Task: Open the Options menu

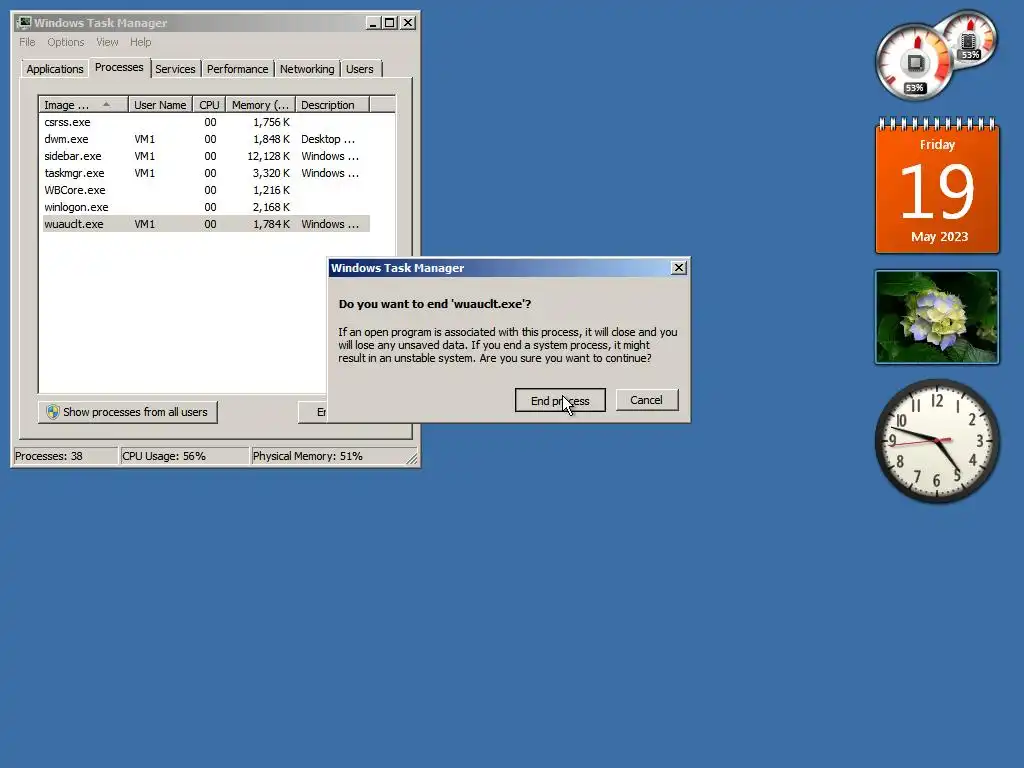Action: pyautogui.click(x=65, y=42)
